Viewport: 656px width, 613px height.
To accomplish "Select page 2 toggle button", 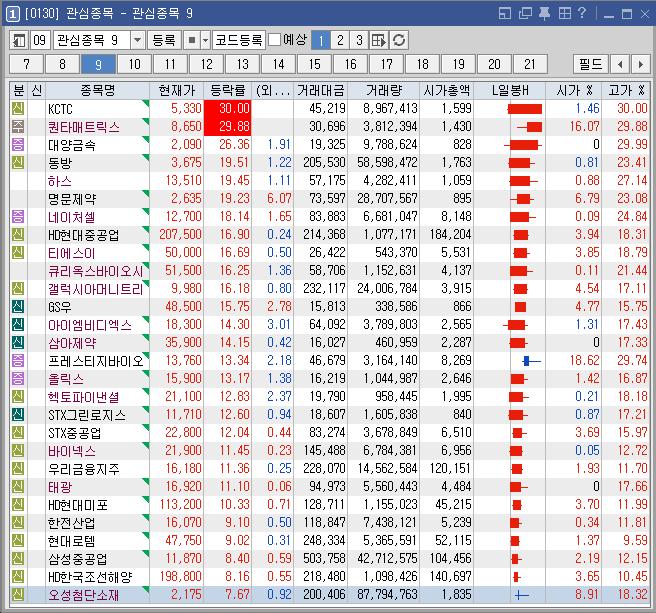I will 340,40.
